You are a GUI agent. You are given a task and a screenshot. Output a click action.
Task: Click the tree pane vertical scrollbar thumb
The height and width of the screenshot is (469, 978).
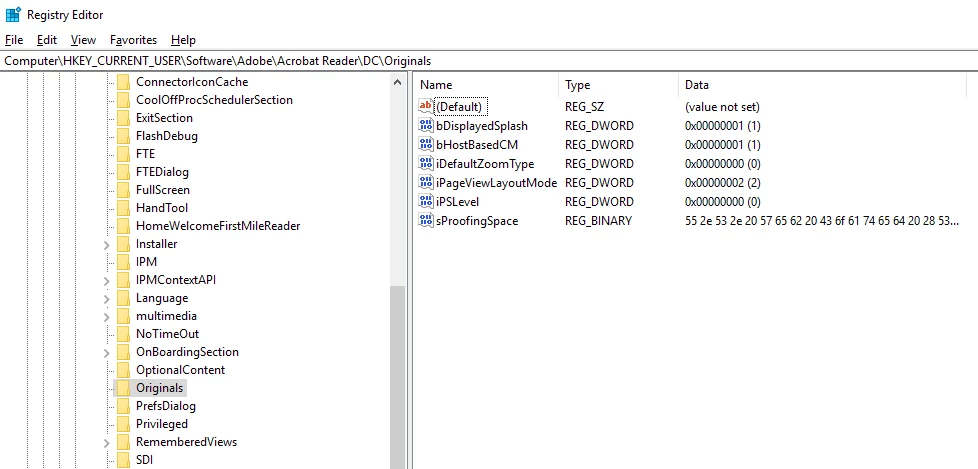[x=397, y=377]
